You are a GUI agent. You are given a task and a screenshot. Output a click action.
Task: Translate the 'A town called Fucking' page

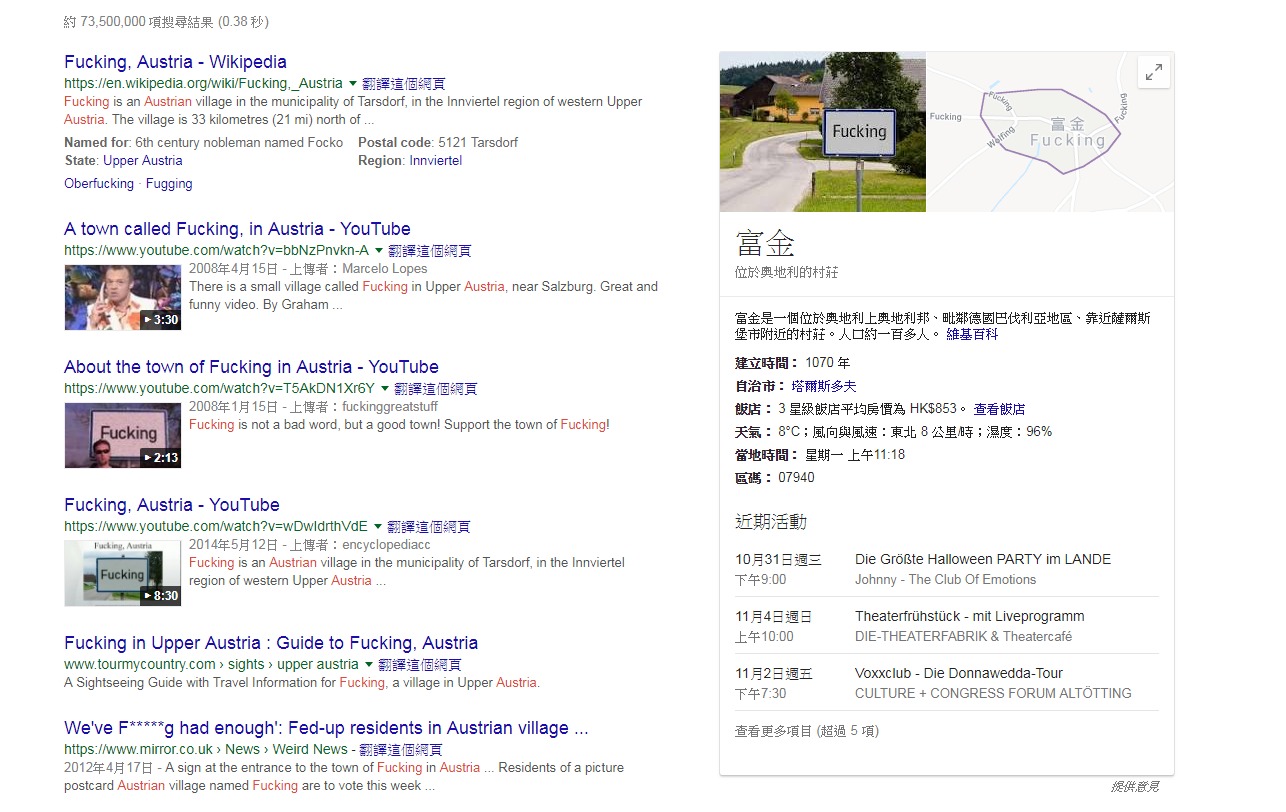(x=430, y=250)
